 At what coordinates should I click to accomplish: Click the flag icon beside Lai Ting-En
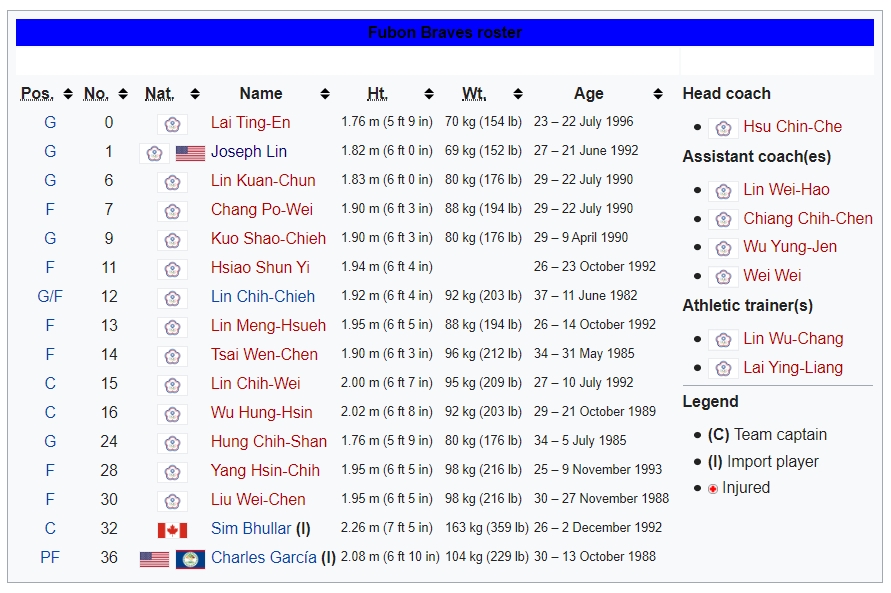coord(172,124)
